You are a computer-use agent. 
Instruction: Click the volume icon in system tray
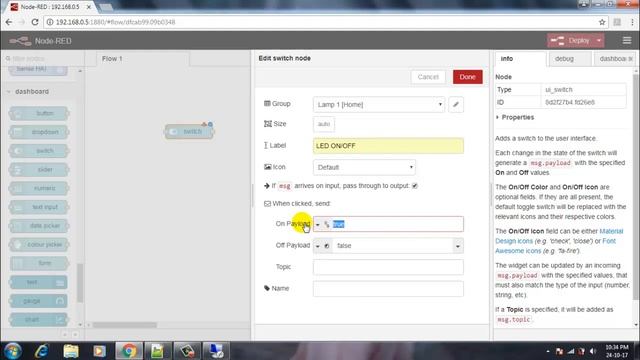click(x=593, y=351)
